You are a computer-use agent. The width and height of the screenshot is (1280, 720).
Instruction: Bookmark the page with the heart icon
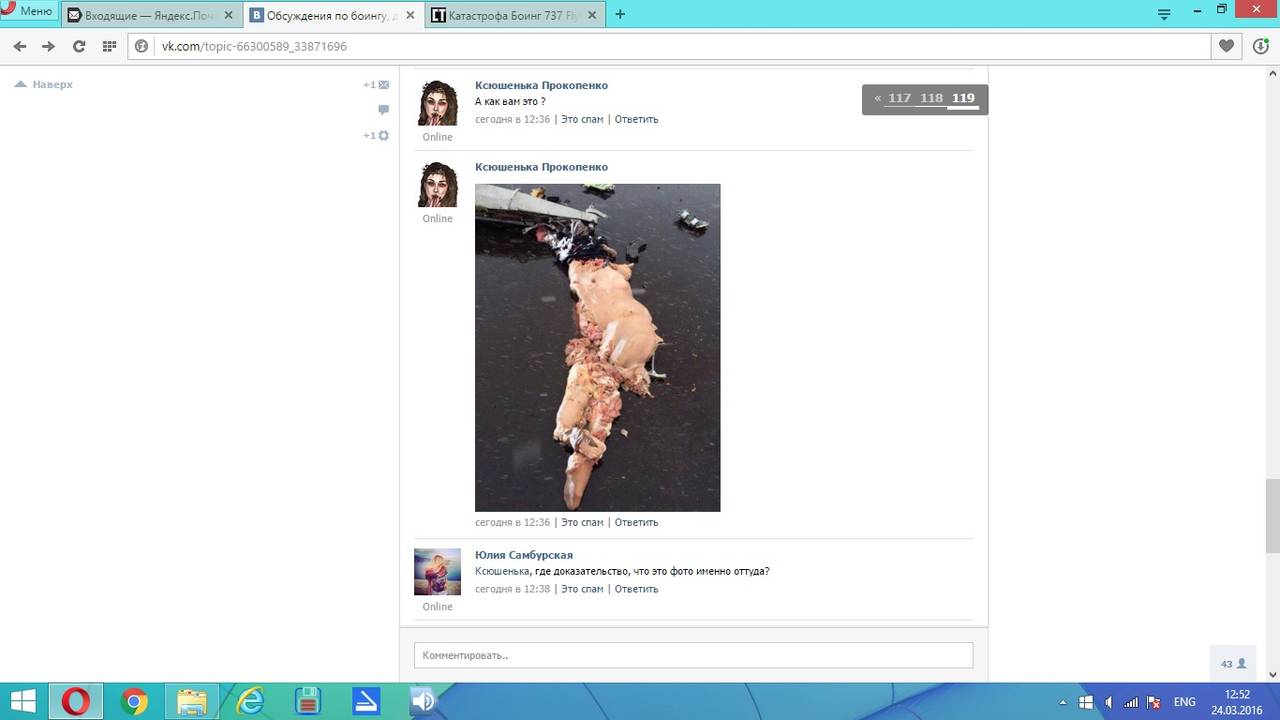click(1227, 46)
